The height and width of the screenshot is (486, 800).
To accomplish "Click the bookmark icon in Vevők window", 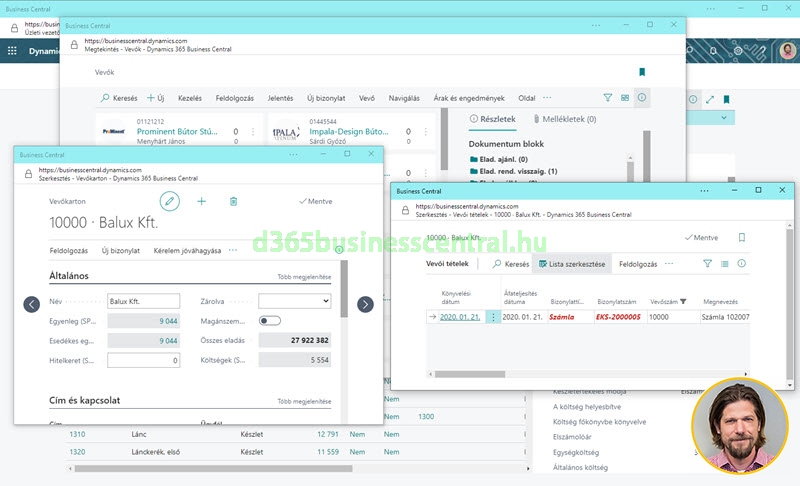I will tap(641, 72).
